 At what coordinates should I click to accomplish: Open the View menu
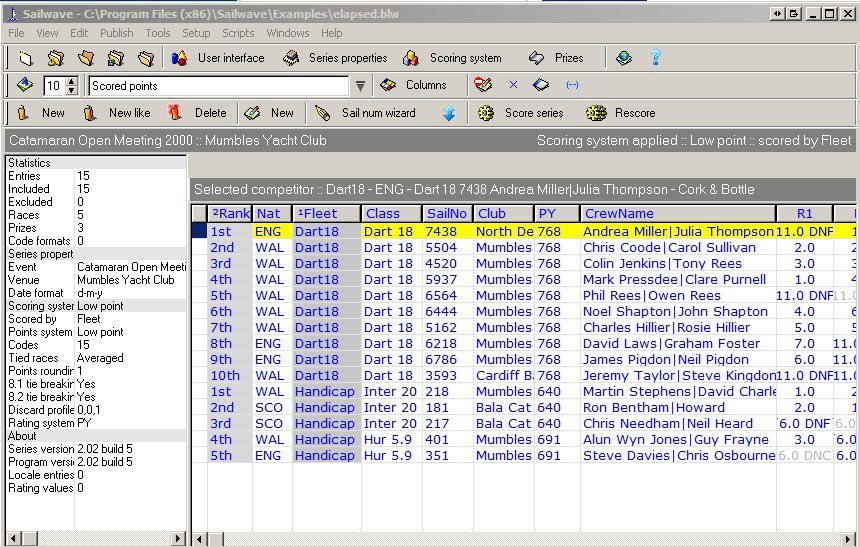tap(47, 33)
